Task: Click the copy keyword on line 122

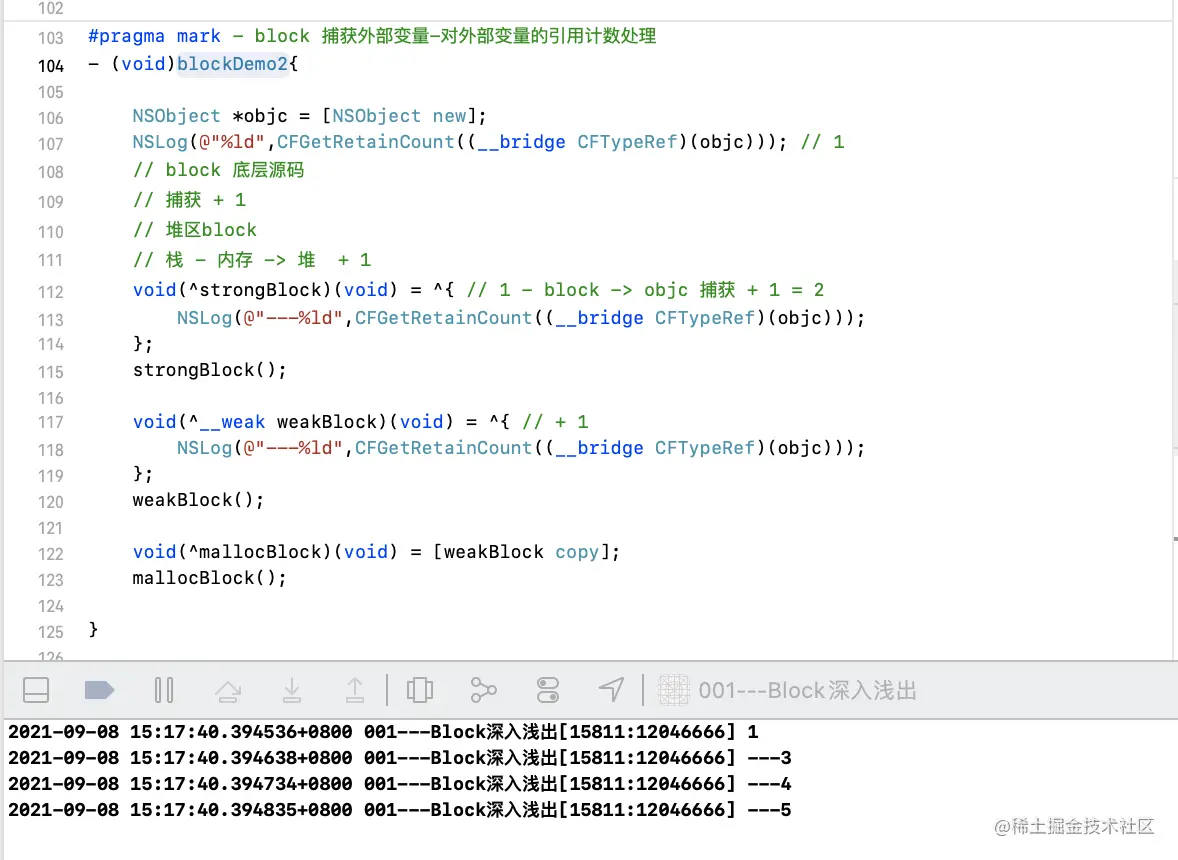Action: click(577, 552)
